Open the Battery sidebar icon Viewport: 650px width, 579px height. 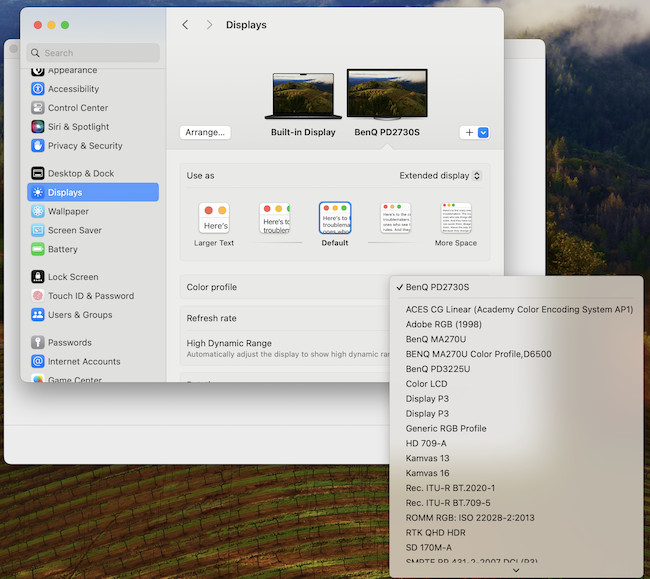(x=38, y=249)
